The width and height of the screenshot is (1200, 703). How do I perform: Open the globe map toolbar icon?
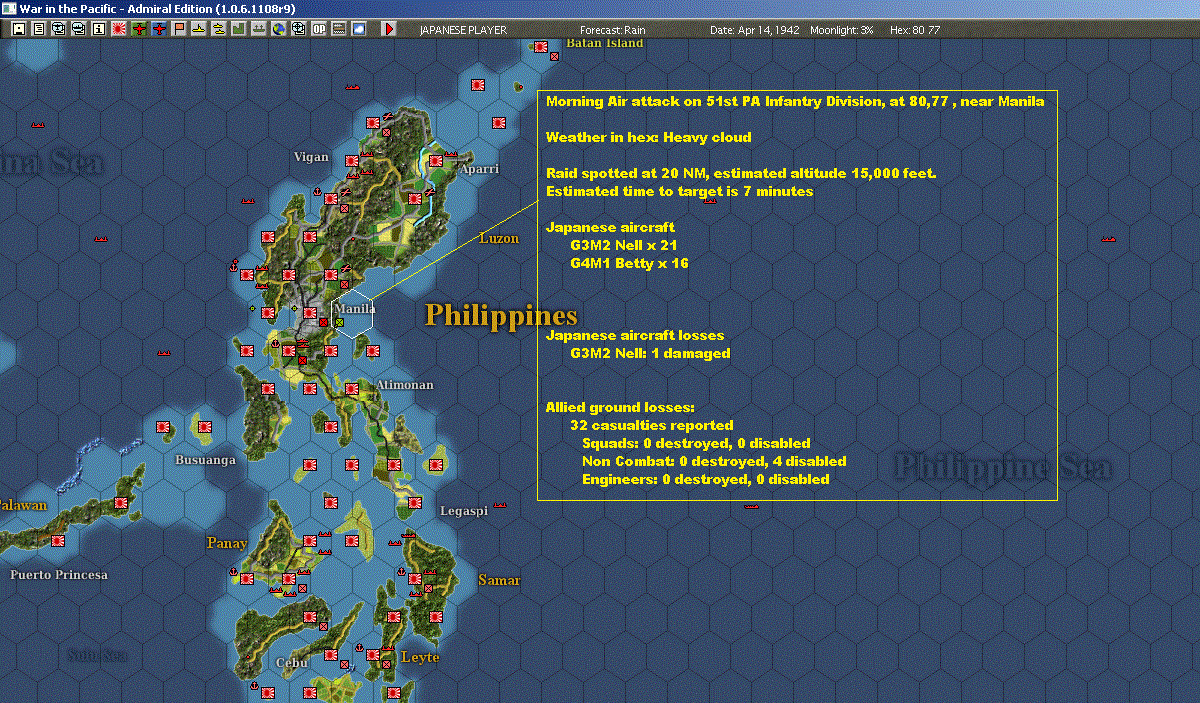pyautogui.click(x=279, y=29)
